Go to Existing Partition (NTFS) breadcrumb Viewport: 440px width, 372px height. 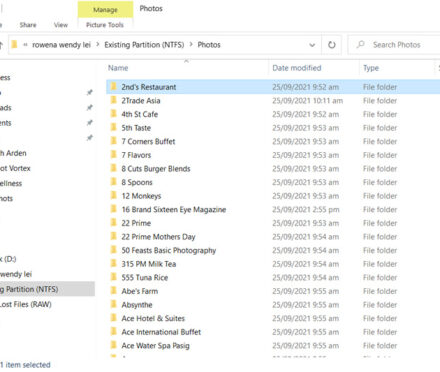pyautogui.click(x=144, y=45)
